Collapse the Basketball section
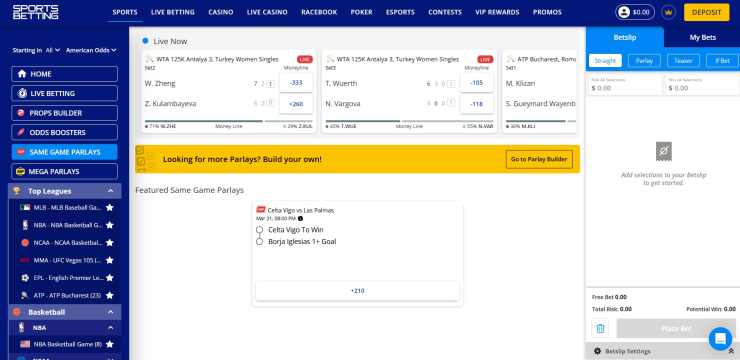740x360 pixels. [x=110, y=312]
